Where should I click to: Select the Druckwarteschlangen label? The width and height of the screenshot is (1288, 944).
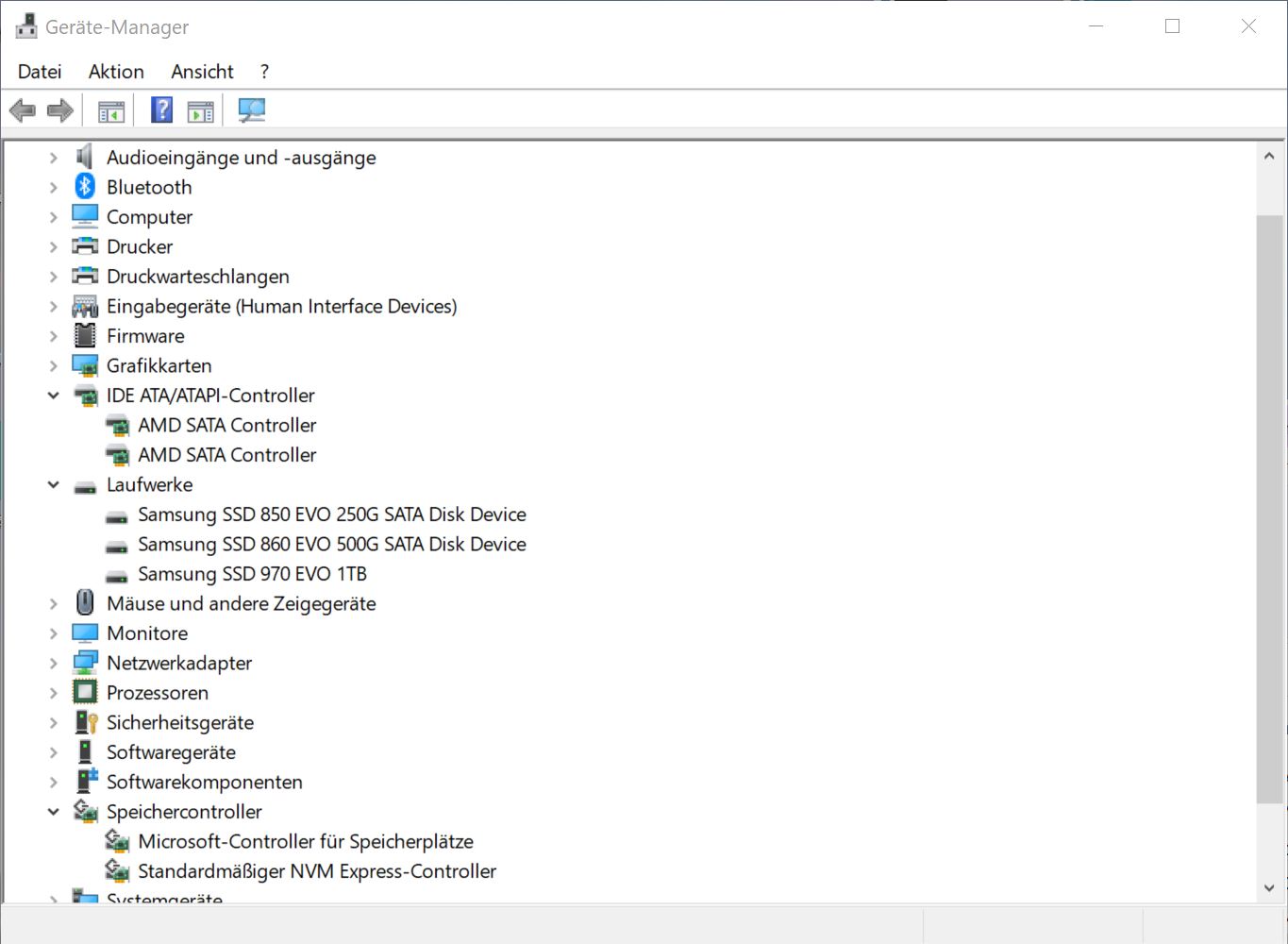point(198,277)
